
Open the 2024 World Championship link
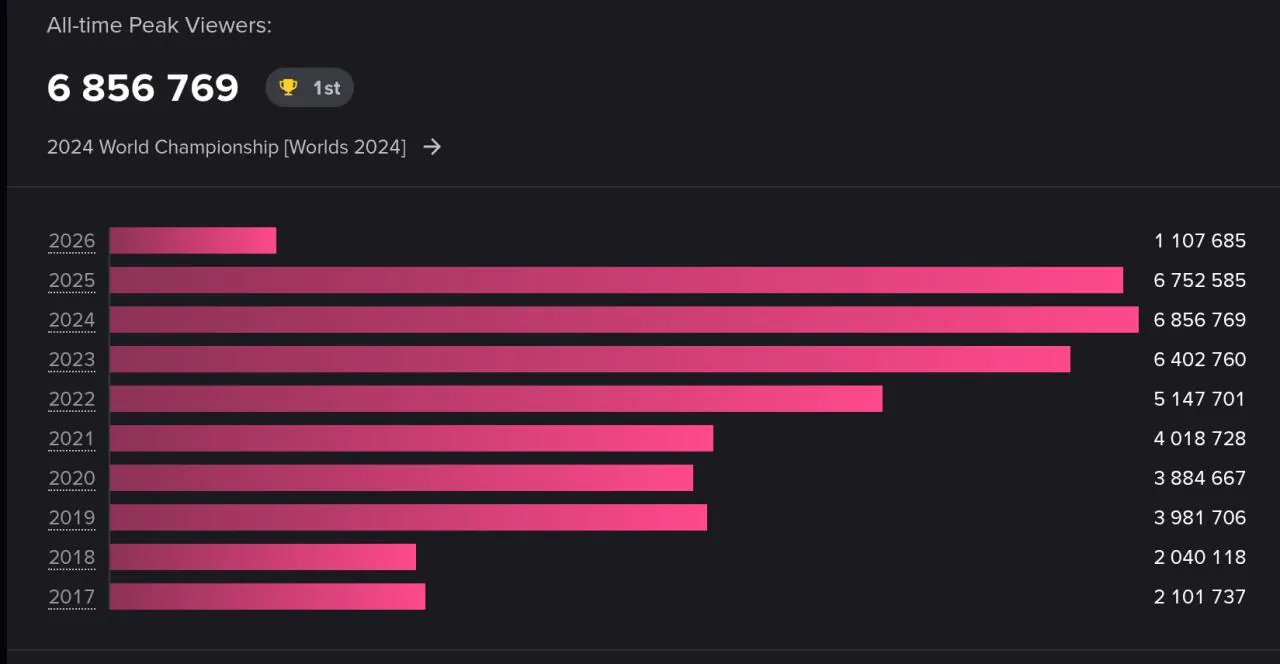pos(226,147)
